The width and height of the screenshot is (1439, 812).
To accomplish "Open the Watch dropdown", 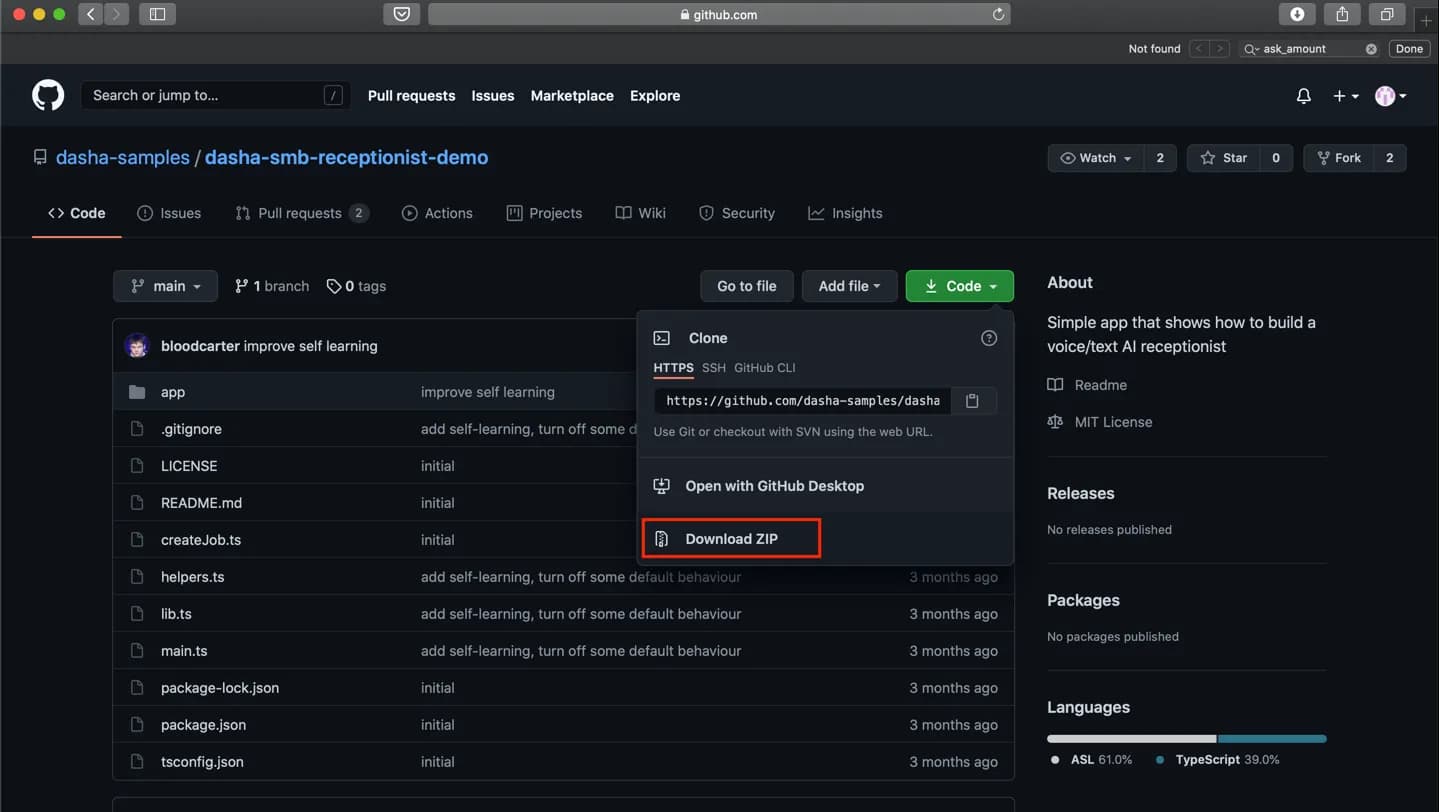I will [x=1096, y=158].
